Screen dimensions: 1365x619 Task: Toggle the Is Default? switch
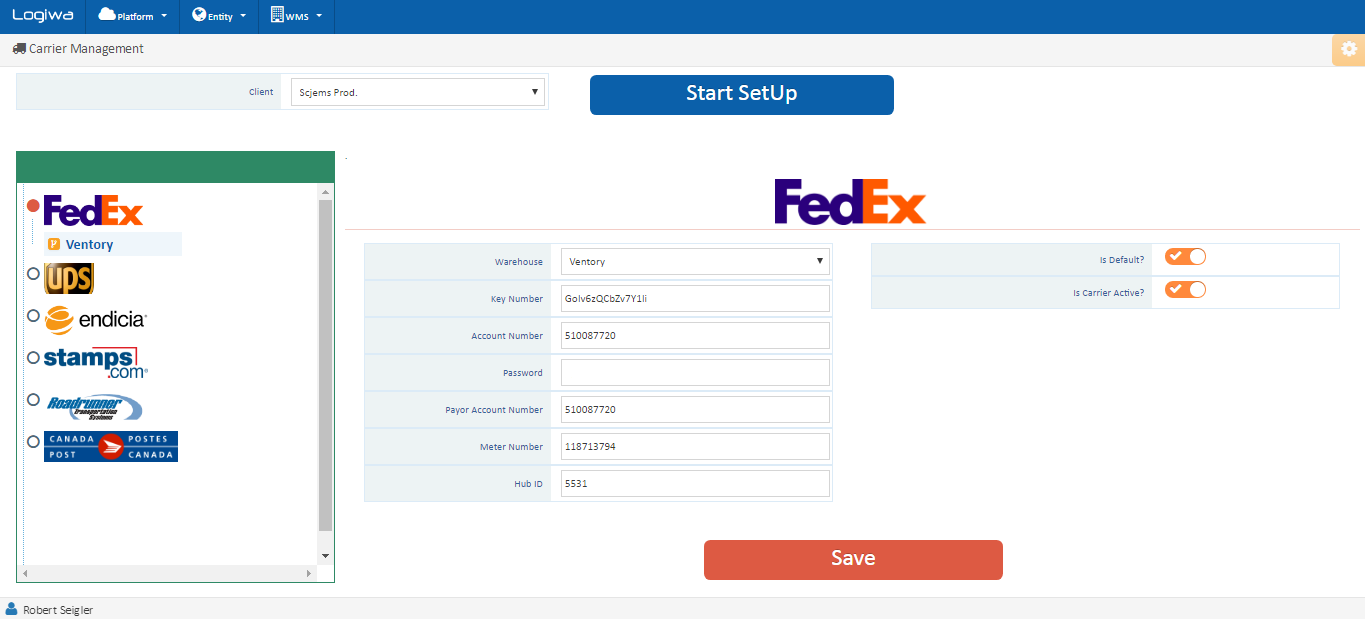coord(1185,257)
